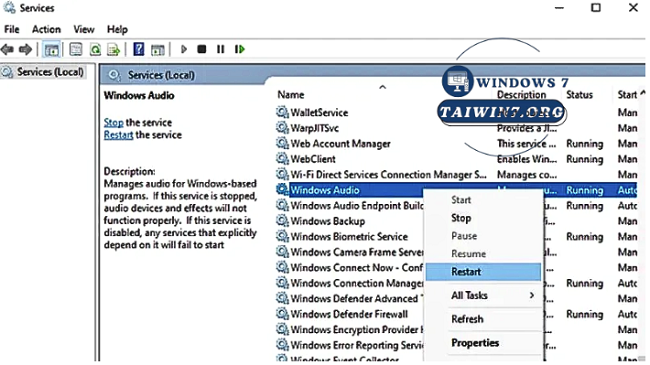
Task: Click the gear icon beside Windows Defender Firewall
Action: (282, 314)
